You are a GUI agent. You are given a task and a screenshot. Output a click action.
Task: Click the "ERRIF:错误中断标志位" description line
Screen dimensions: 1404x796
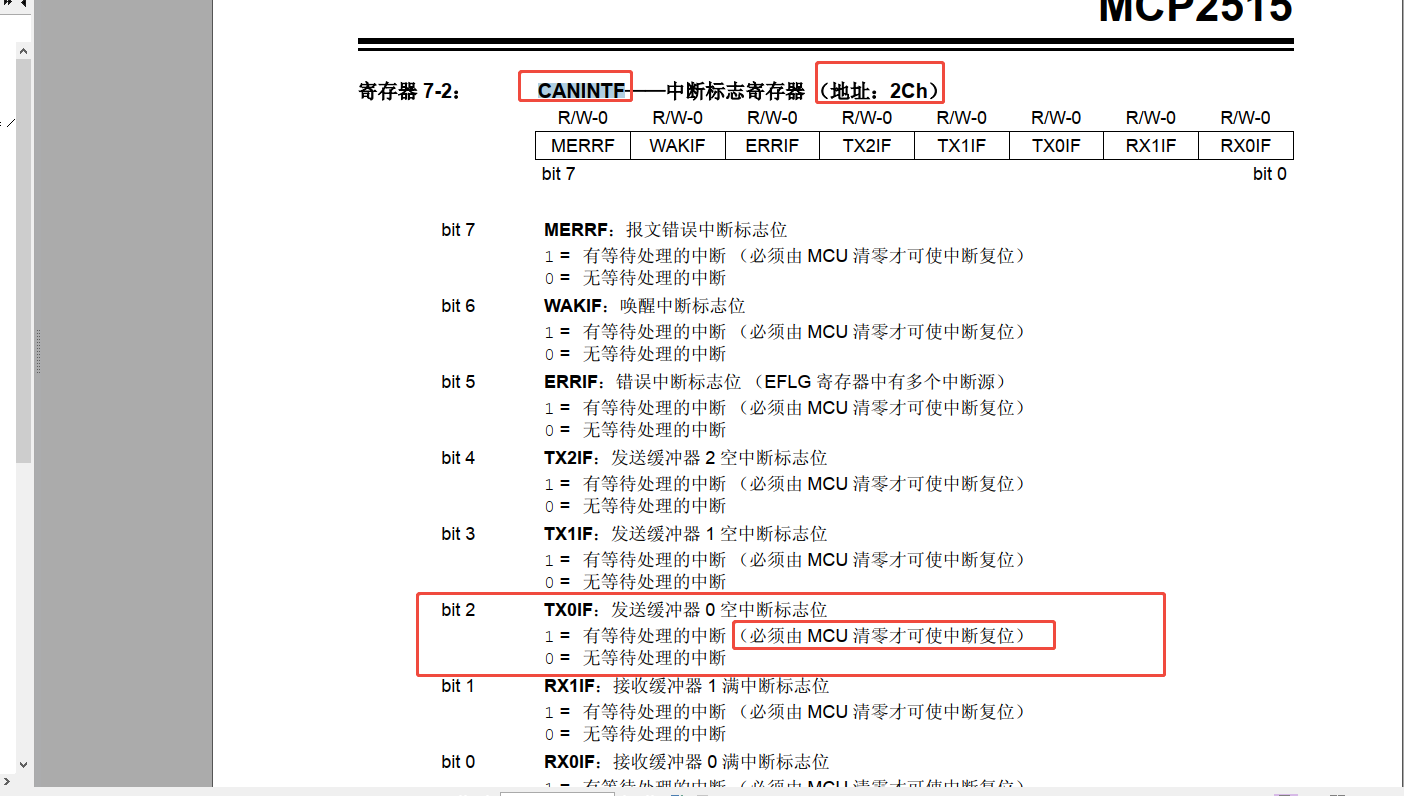pyautogui.click(x=776, y=382)
